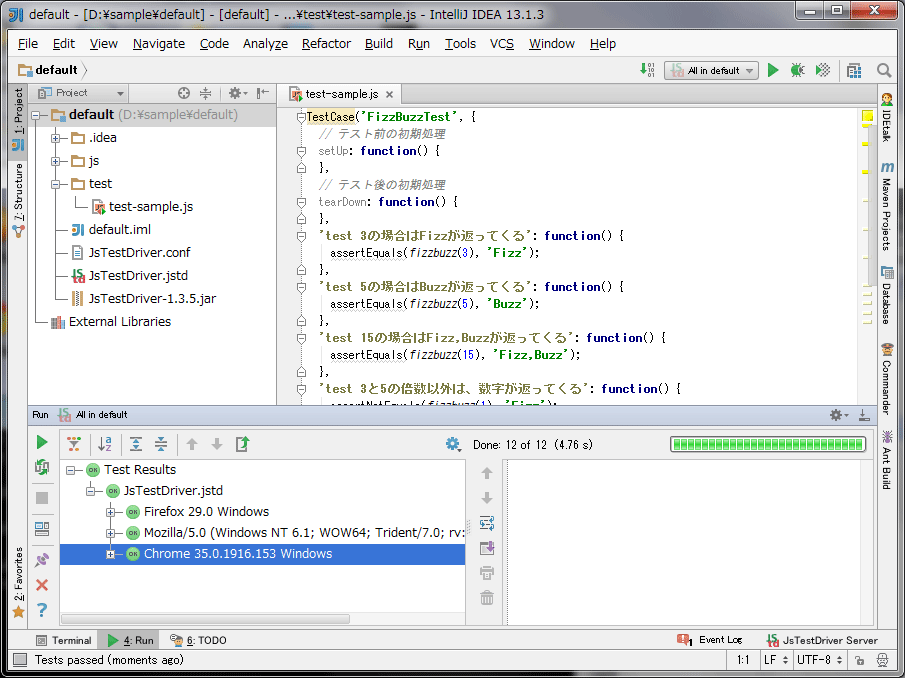Open Run panel settings gear
The width and height of the screenshot is (905, 678).
tap(838, 415)
